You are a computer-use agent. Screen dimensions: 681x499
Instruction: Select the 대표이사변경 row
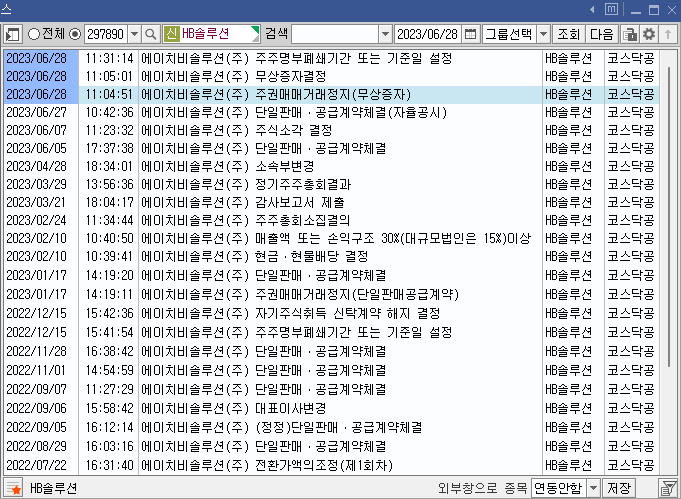(331, 408)
